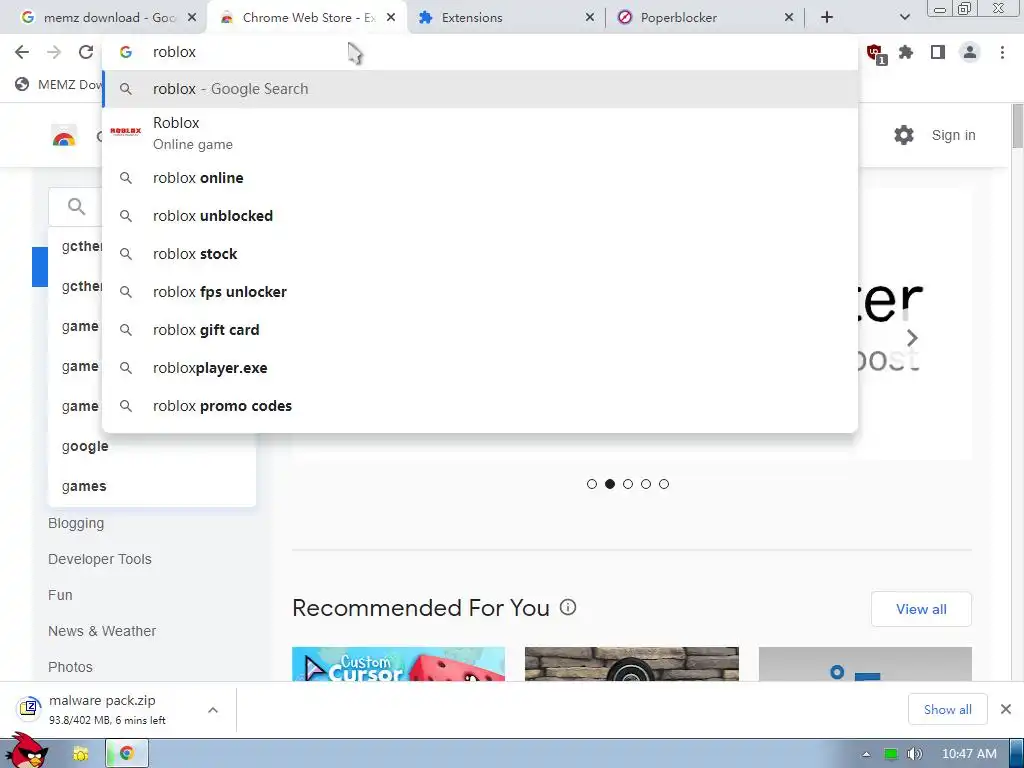
Task: Open the MEMZ Download bookmark
Action: (58, 84)
